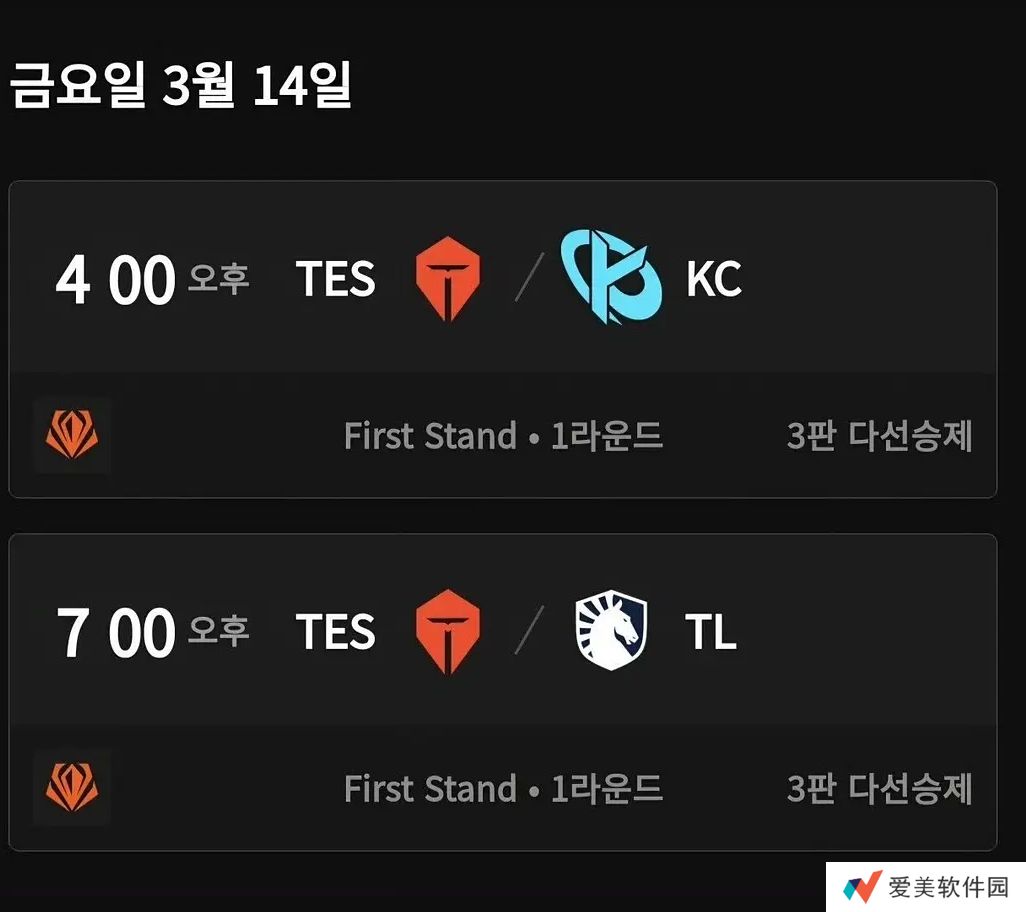Image resolution: width=1026 pixels, height=912 pixels.
Task: Select the TL team name
Action: (x=711, y=632)
